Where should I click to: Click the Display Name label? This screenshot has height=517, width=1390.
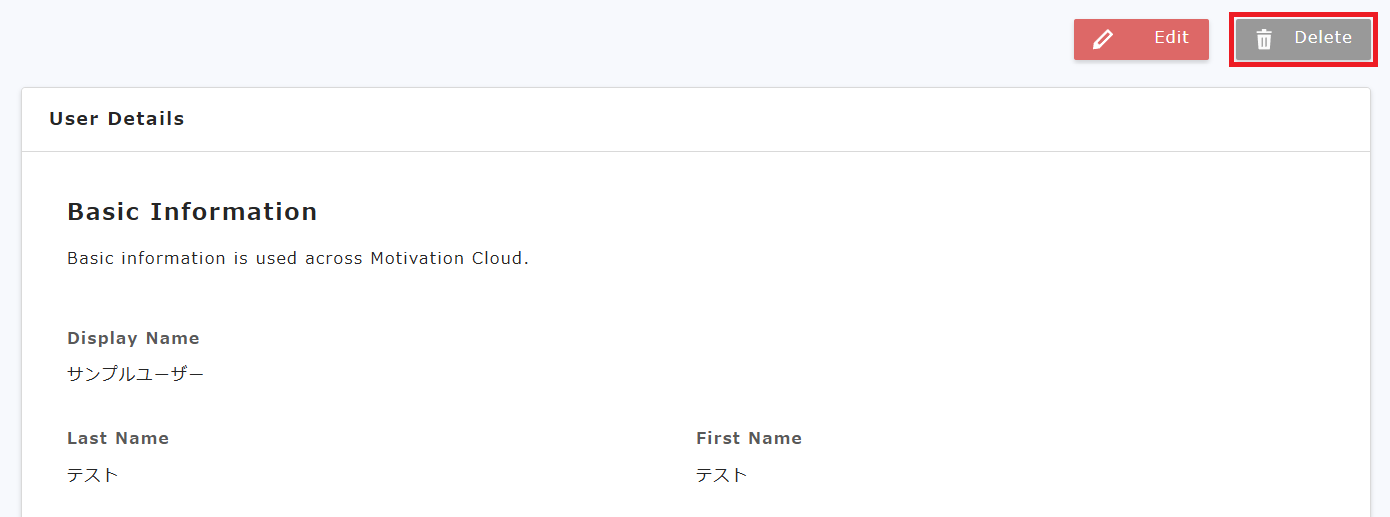pyautogui.click(x=133, y=338)
